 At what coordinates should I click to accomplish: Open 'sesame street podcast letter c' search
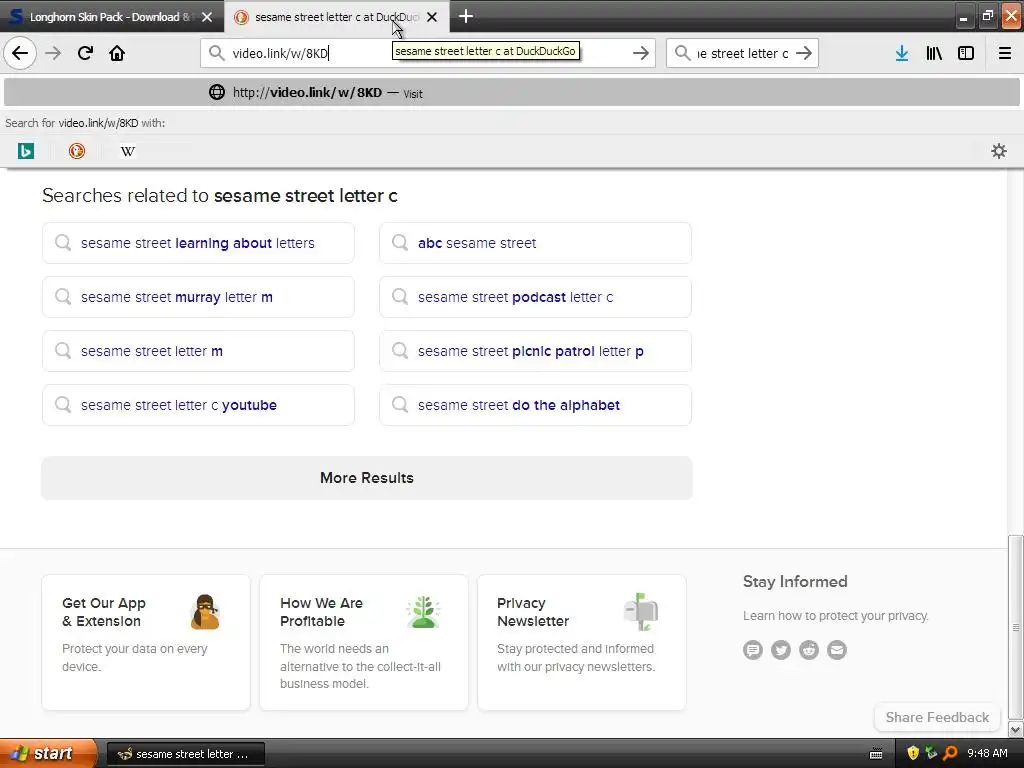tap(535, 297)
